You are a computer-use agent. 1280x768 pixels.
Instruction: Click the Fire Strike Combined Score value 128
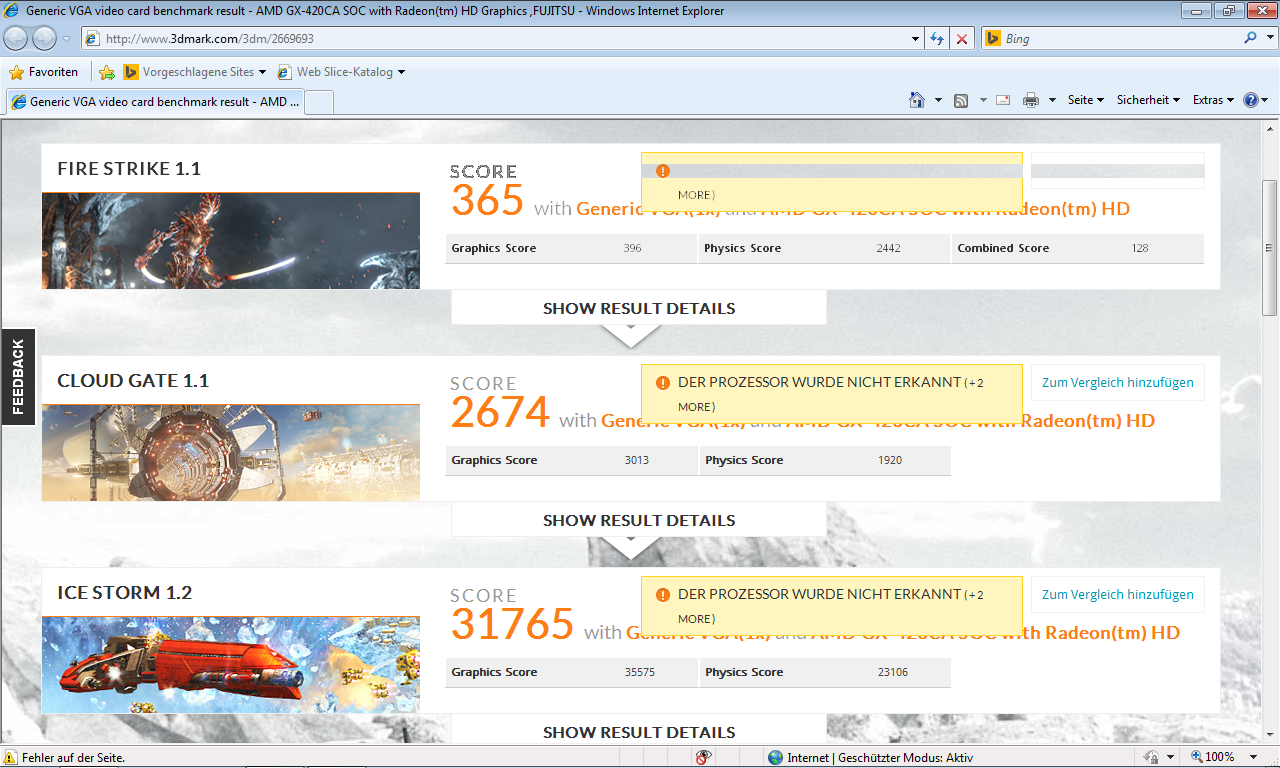[1138, 248]
